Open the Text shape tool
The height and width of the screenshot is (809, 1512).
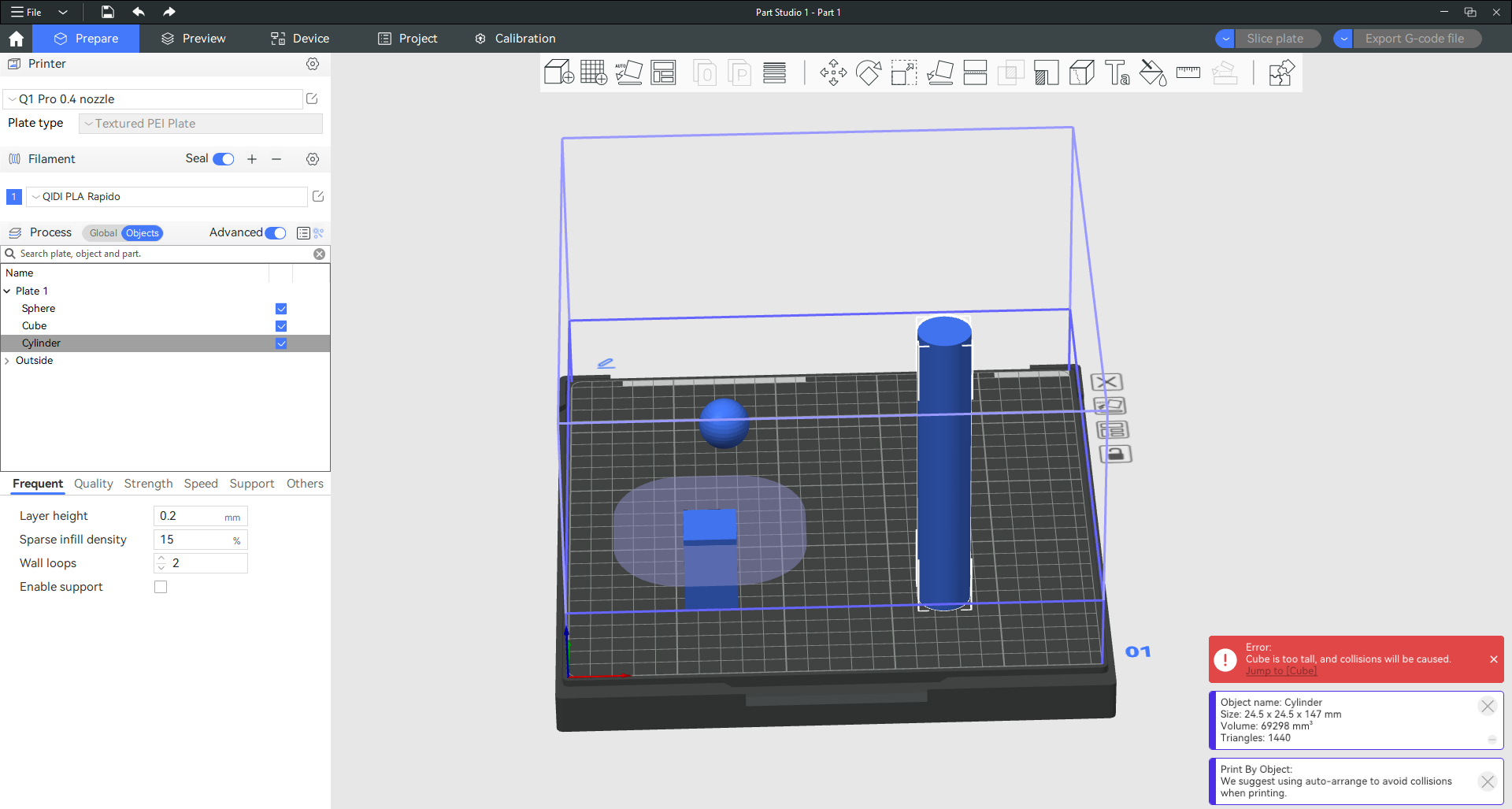point(1117,73)
